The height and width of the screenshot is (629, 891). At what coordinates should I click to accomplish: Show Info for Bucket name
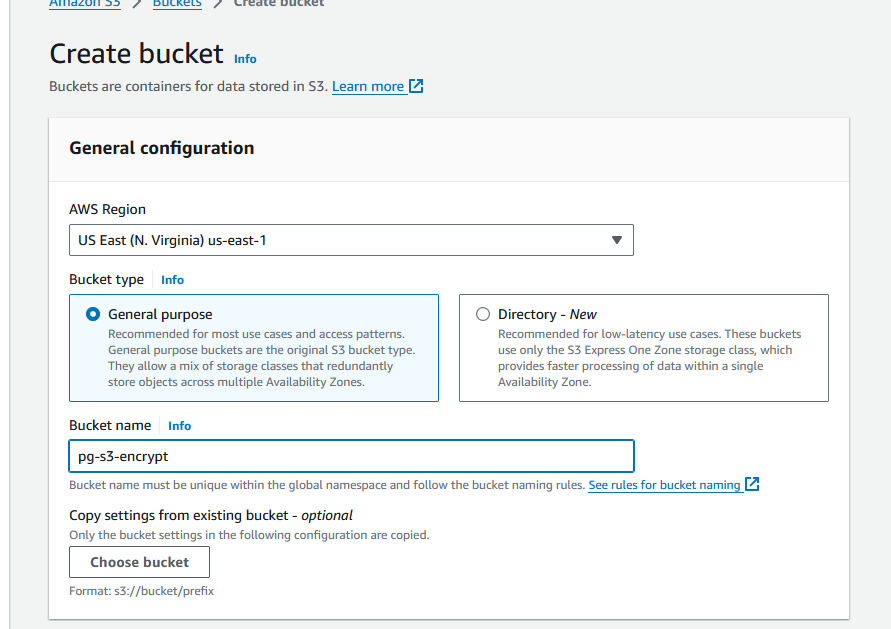point(180,426)
